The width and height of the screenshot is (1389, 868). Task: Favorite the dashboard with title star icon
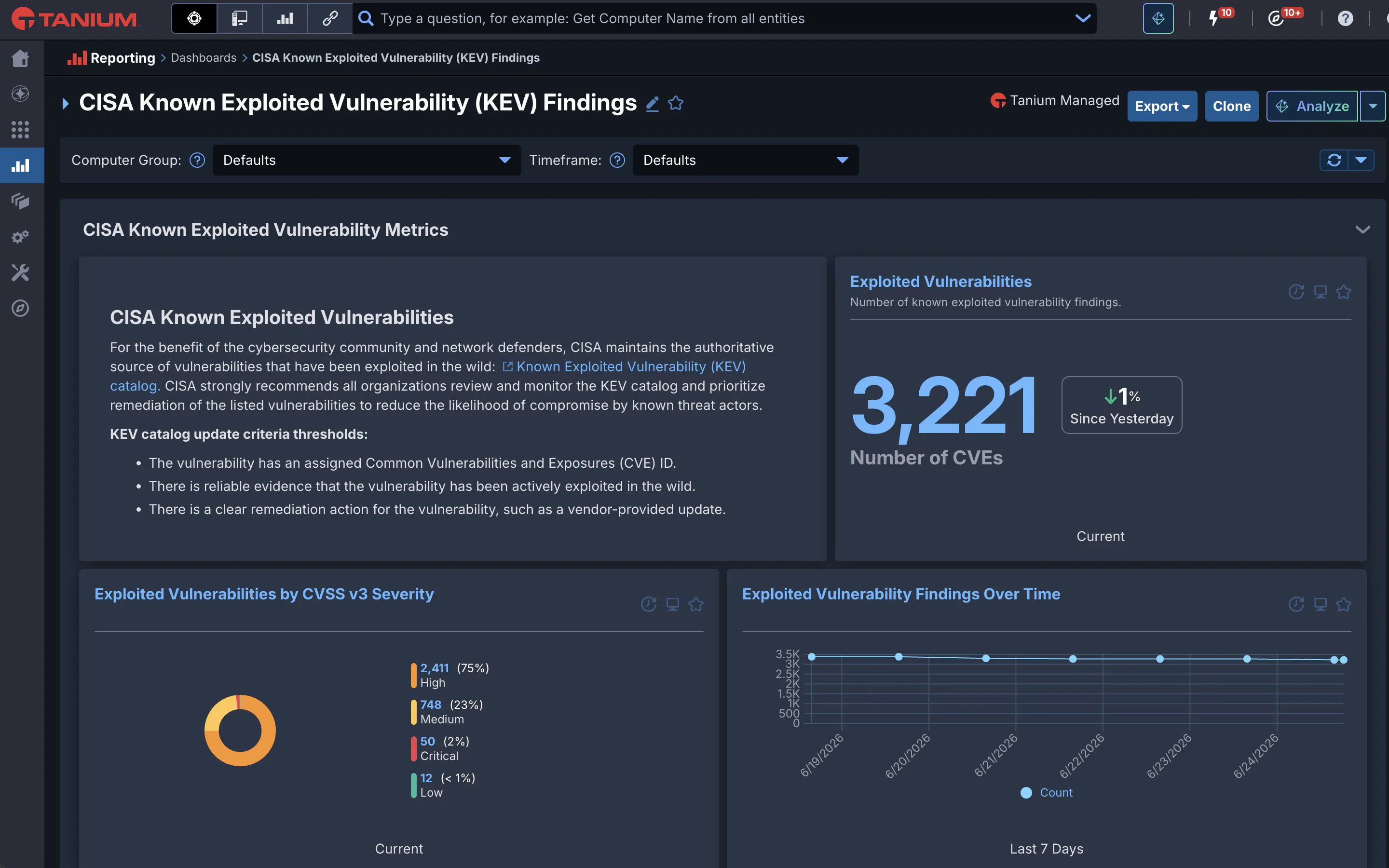point(676,103)
